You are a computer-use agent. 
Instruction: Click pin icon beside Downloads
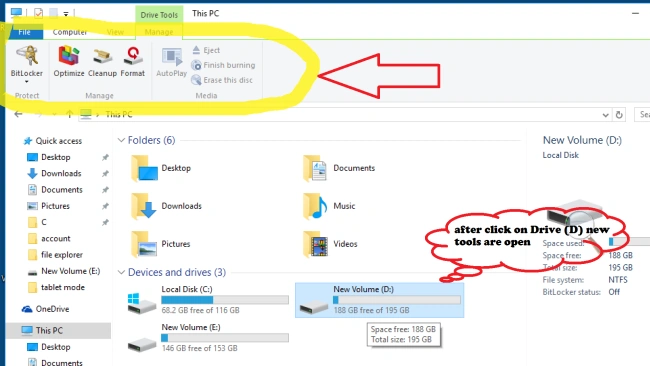coord(105,174)
